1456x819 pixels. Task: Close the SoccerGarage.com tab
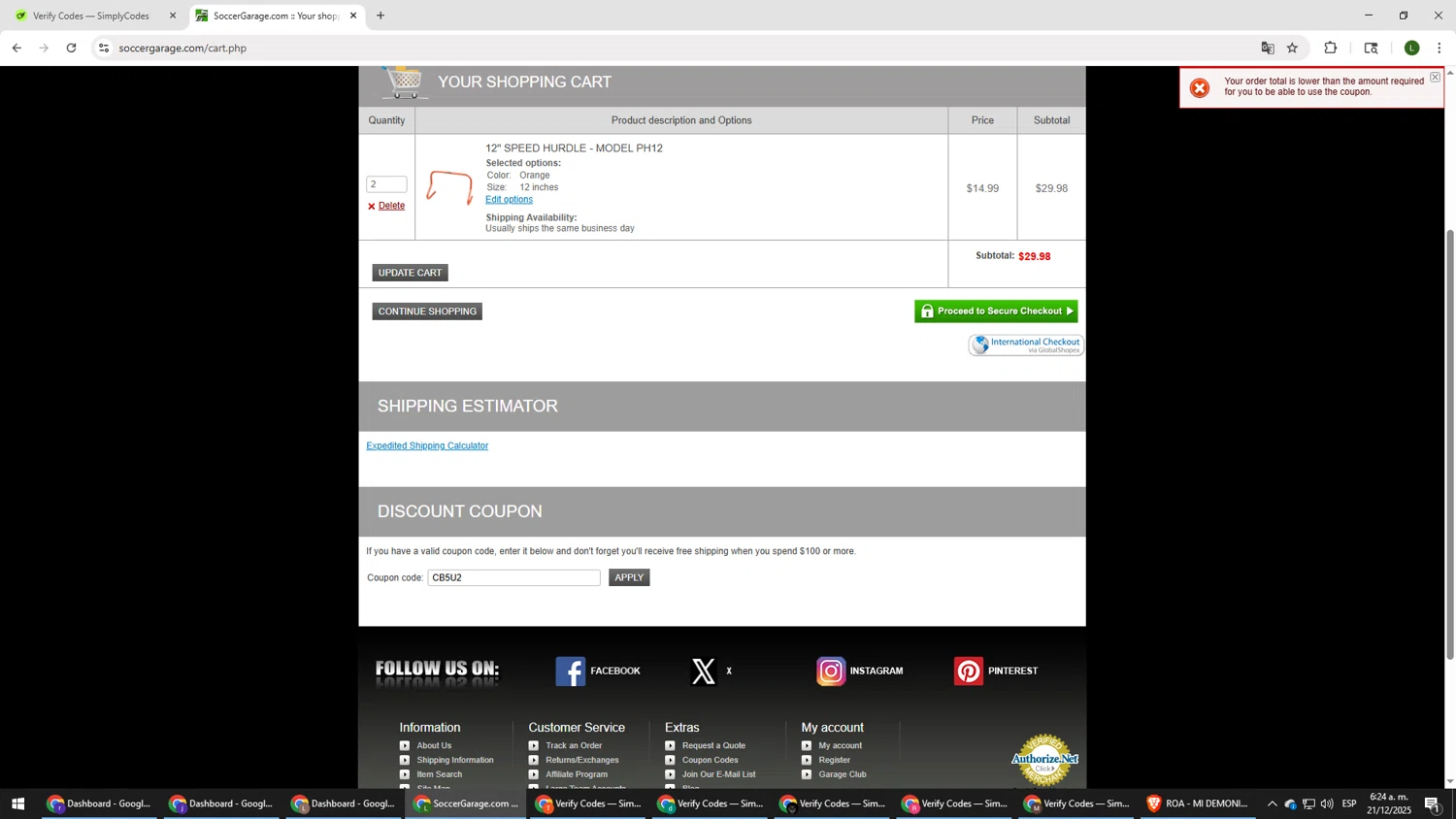(x=353, y=16)
